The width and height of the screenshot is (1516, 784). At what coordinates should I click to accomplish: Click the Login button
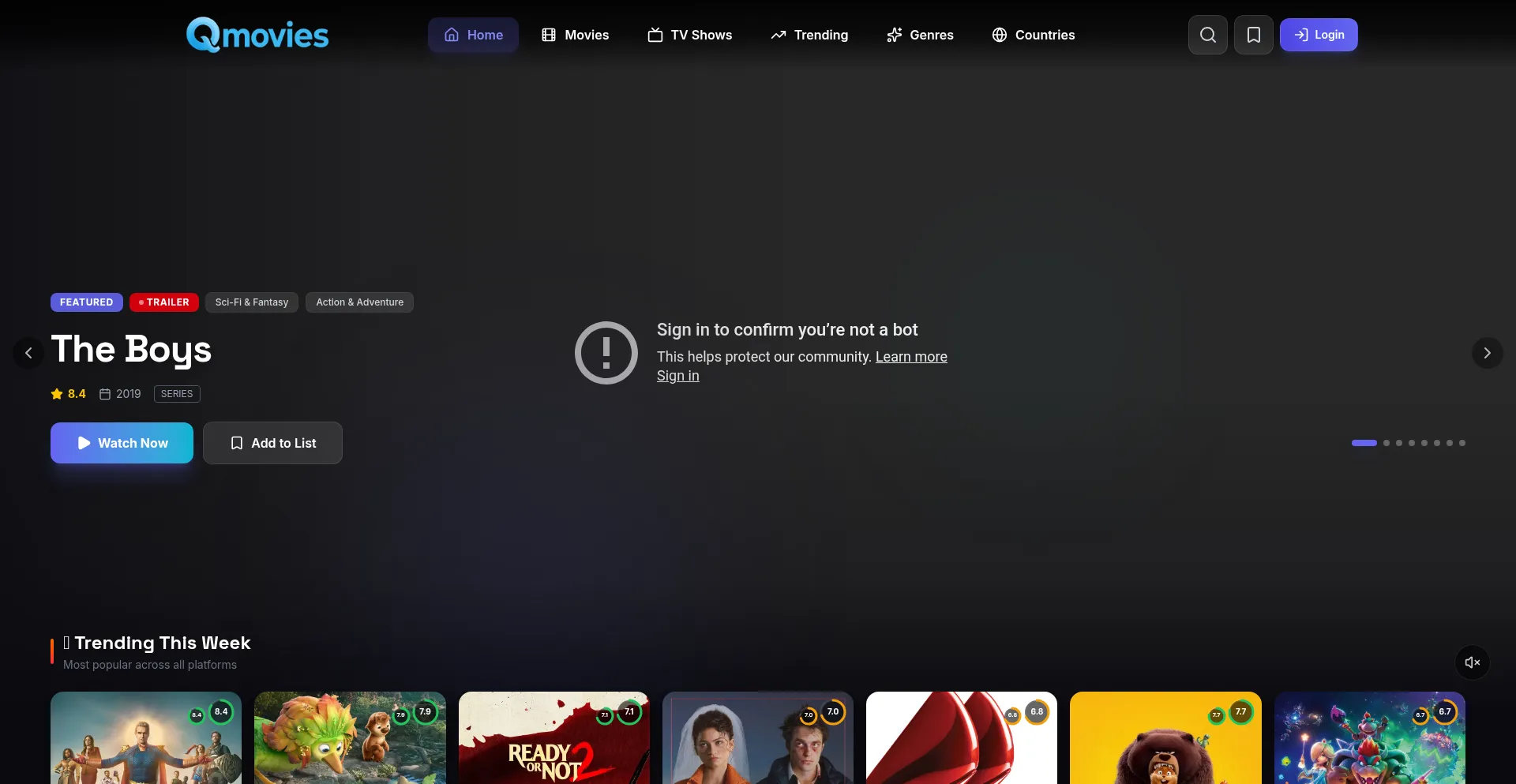(1319, 35)
